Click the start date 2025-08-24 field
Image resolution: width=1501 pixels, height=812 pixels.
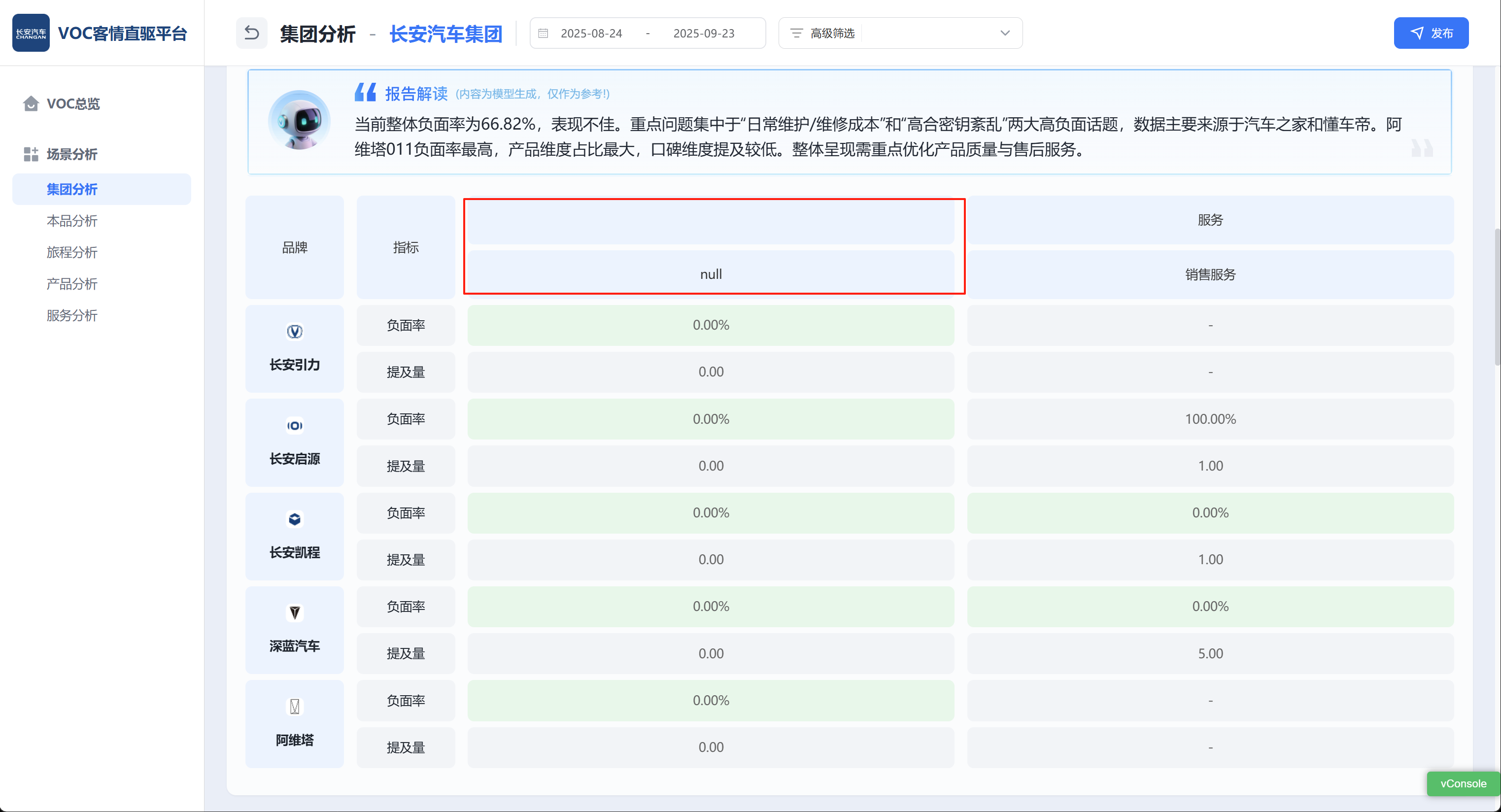tap(591, 33)
